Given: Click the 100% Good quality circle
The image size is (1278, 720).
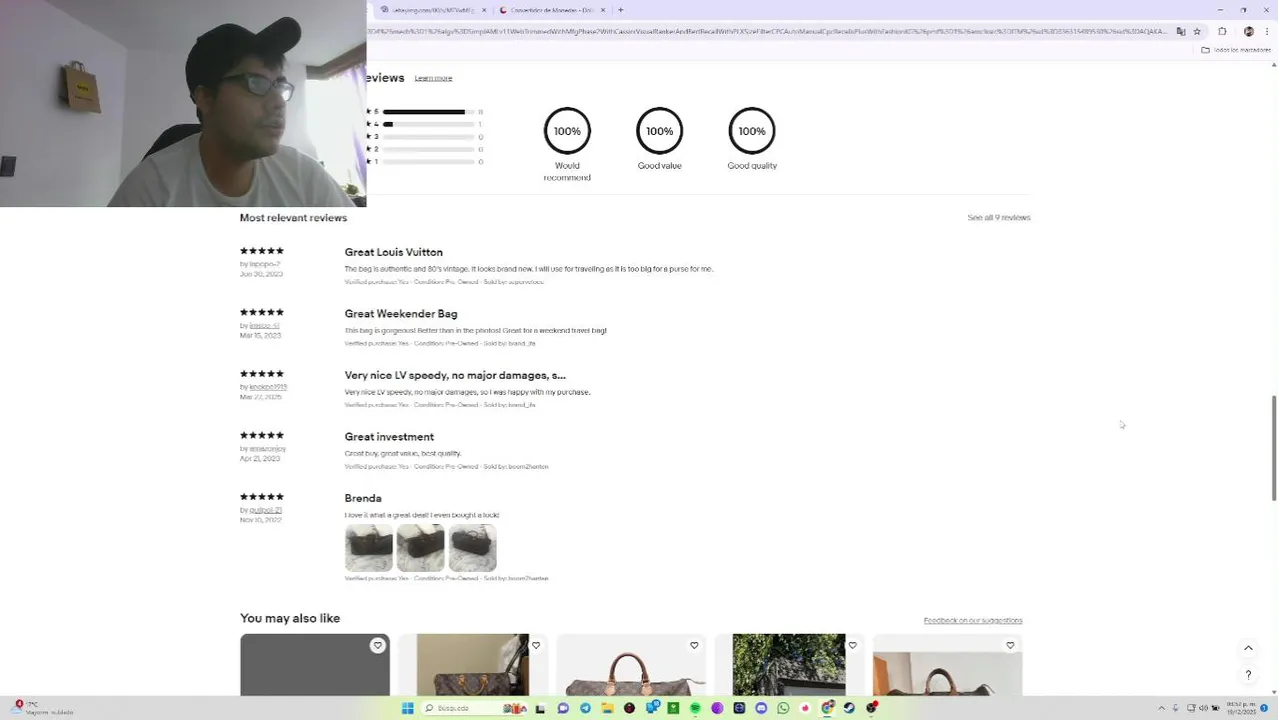Looking at the screenshot, I should 752,131.
